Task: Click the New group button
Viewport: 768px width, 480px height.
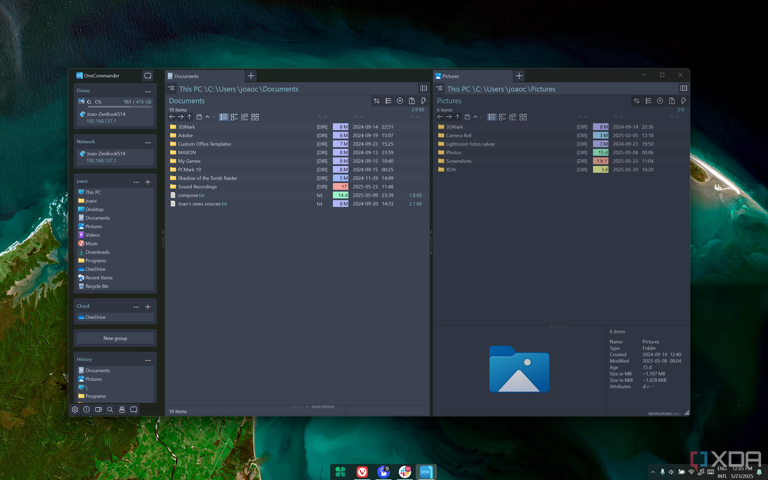Action: pyautogui.click(x=115, y=338)
